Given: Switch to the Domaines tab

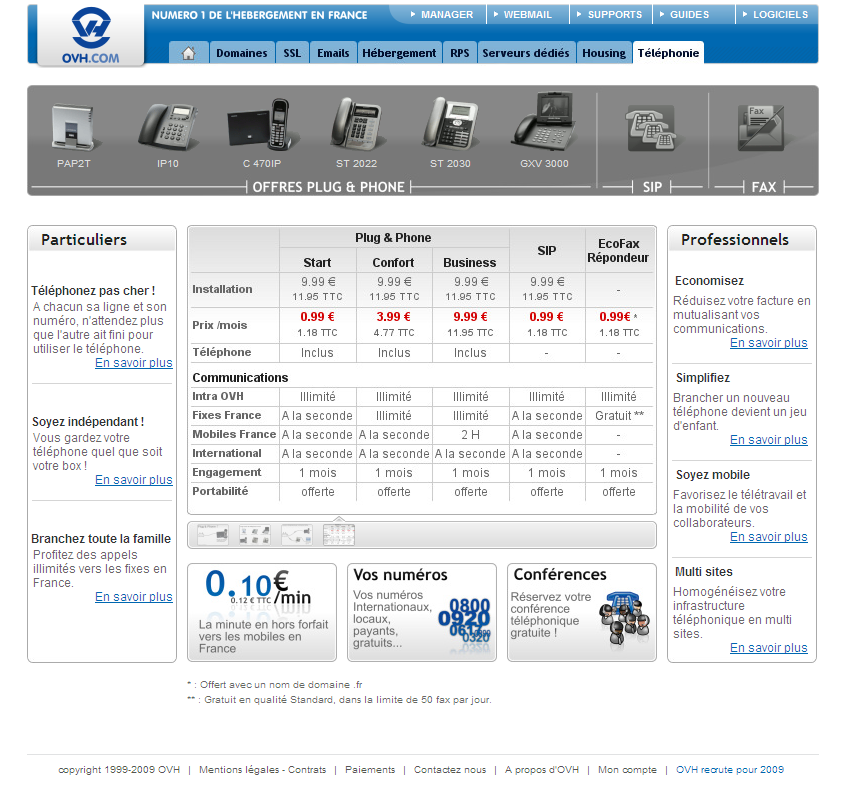Looking at the screenshot, I should point(241,53).
